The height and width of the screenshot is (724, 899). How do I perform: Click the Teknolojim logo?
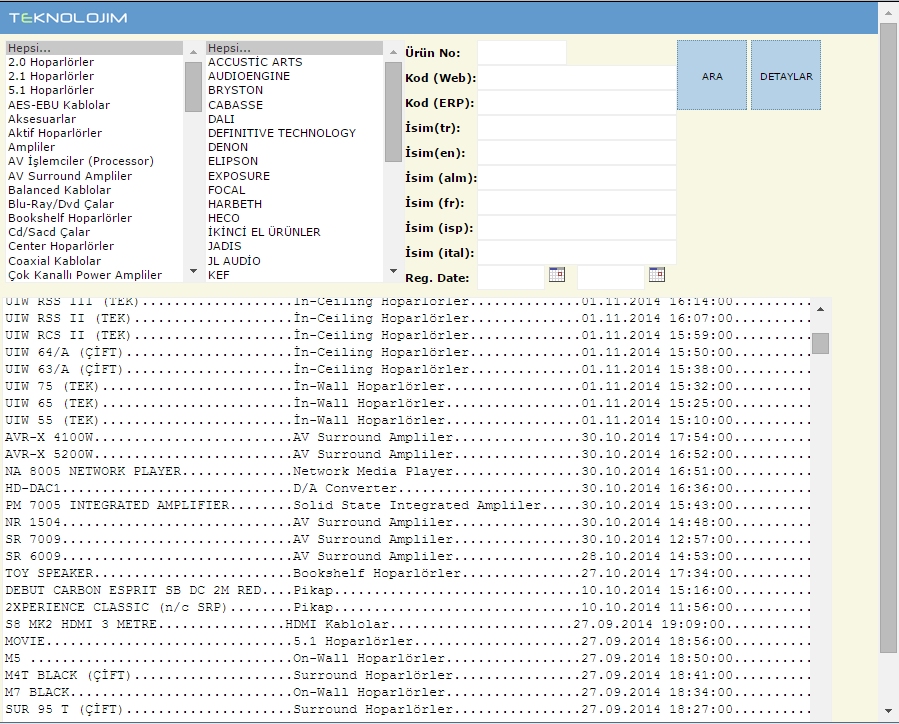[68, 18]
